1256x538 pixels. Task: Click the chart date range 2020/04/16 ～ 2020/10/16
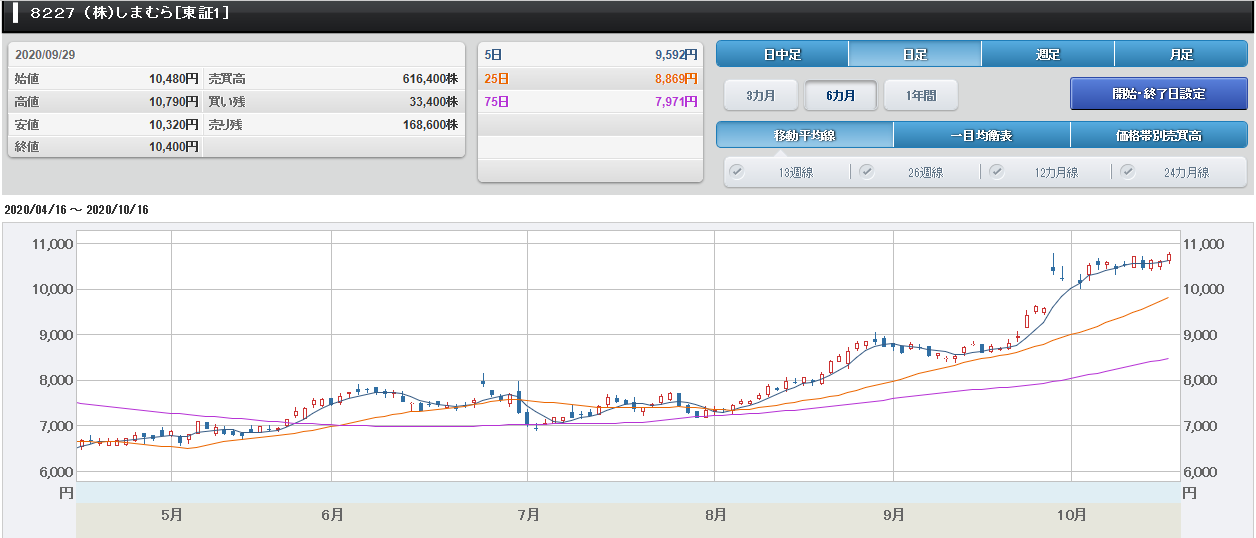(x=76, y=210)
